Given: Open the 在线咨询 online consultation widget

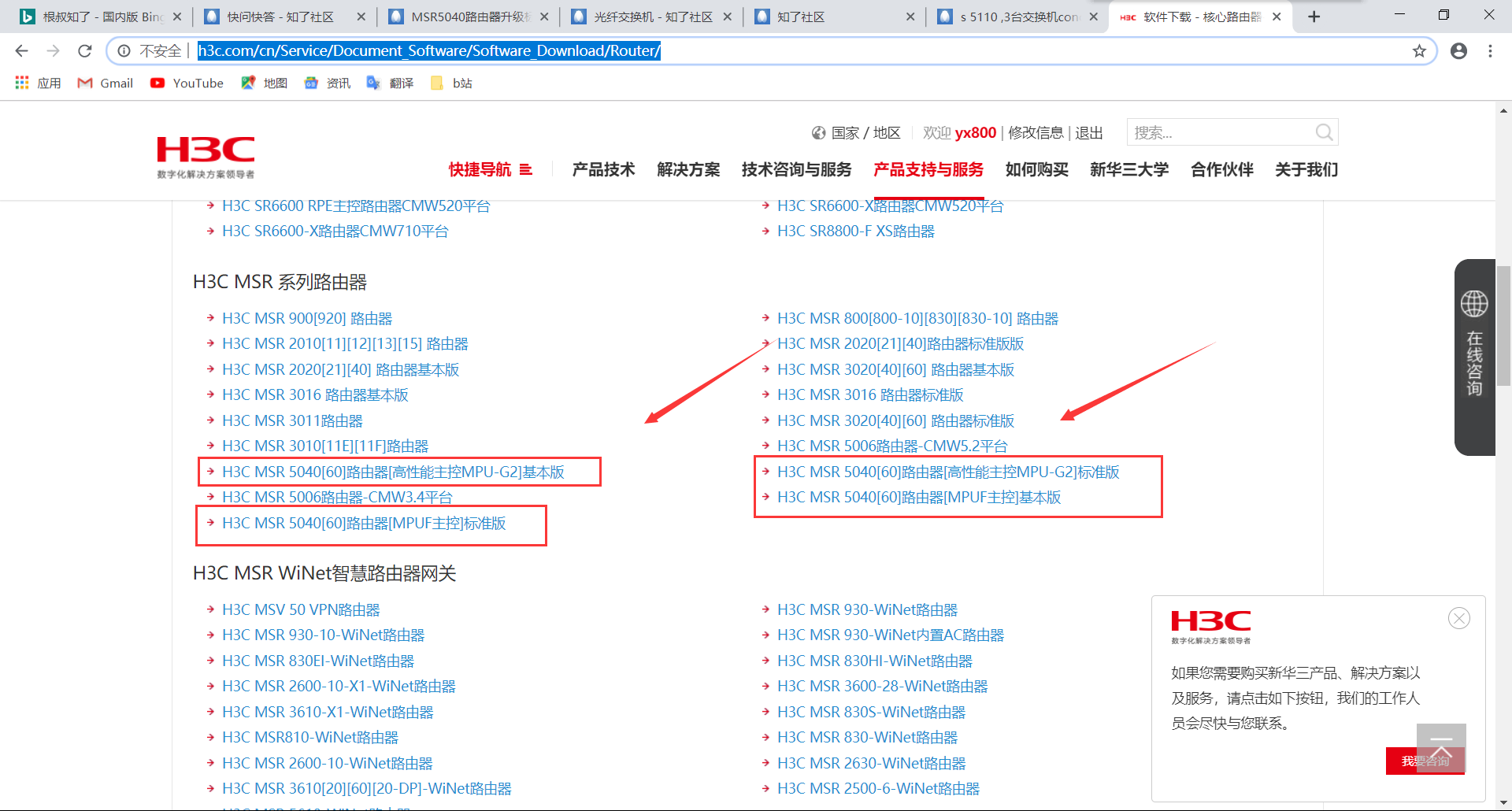Looking at the screenshot, I should click(x=1474, y=357).
